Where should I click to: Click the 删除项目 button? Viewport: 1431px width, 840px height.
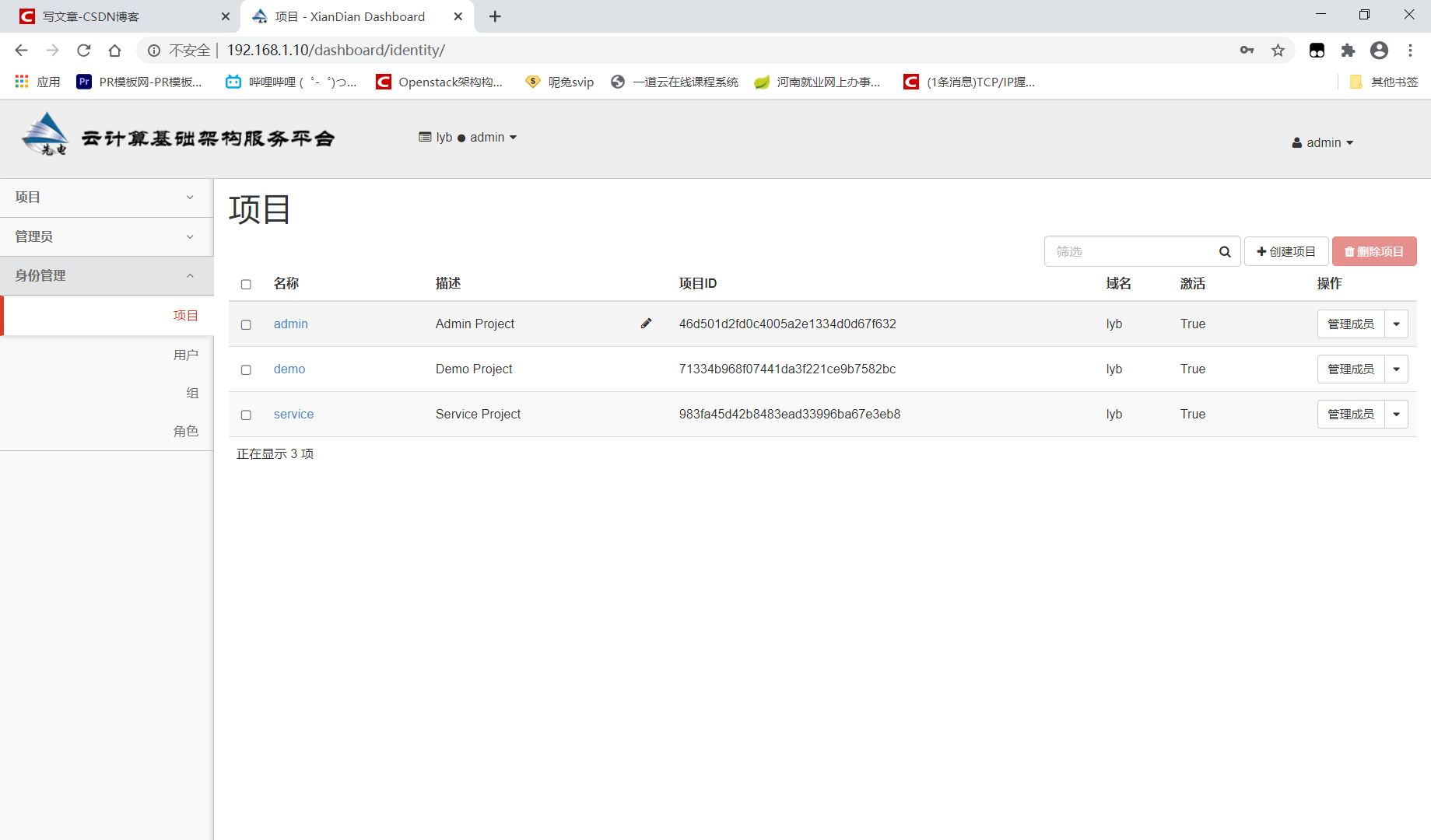click(1374, 252)
